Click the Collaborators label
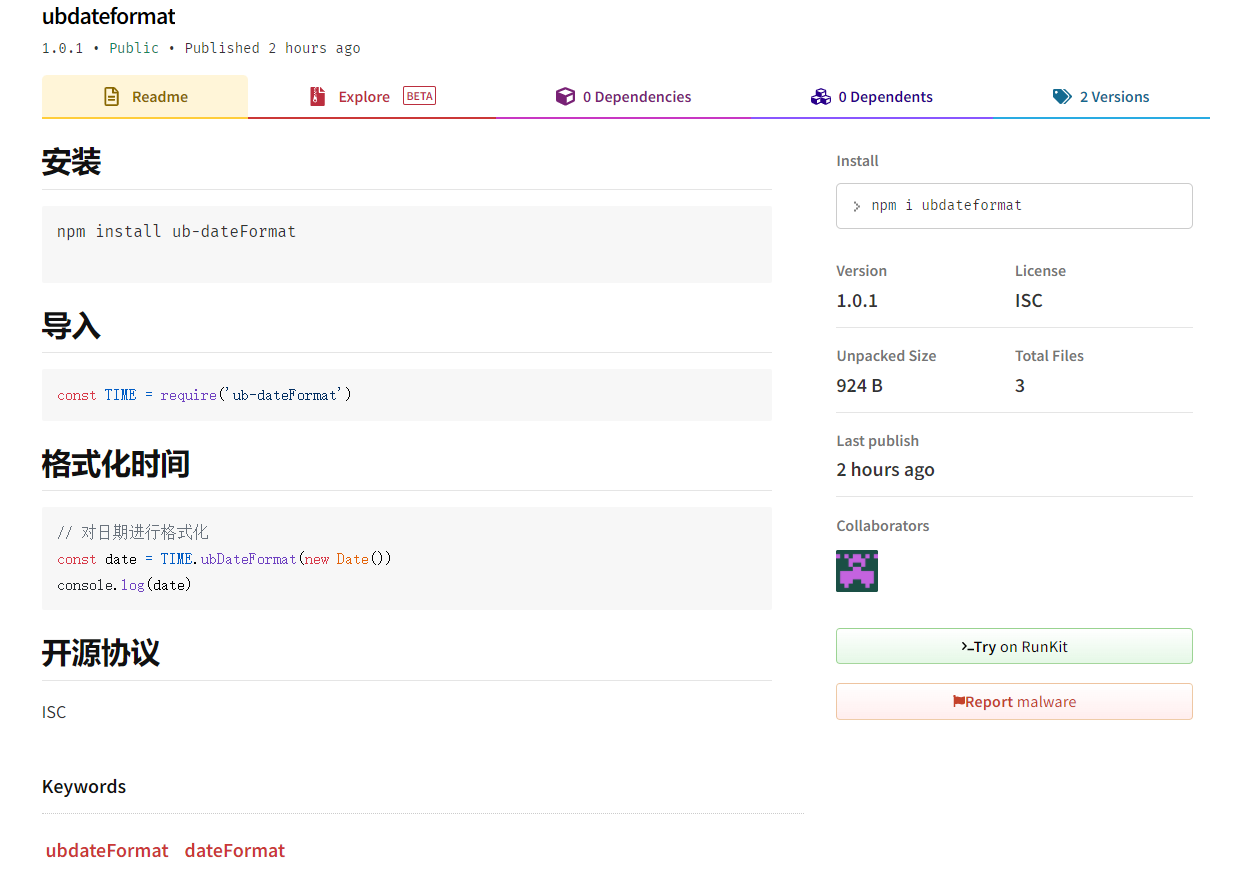This screenshot has height=872, width=1238. [883, 526]
